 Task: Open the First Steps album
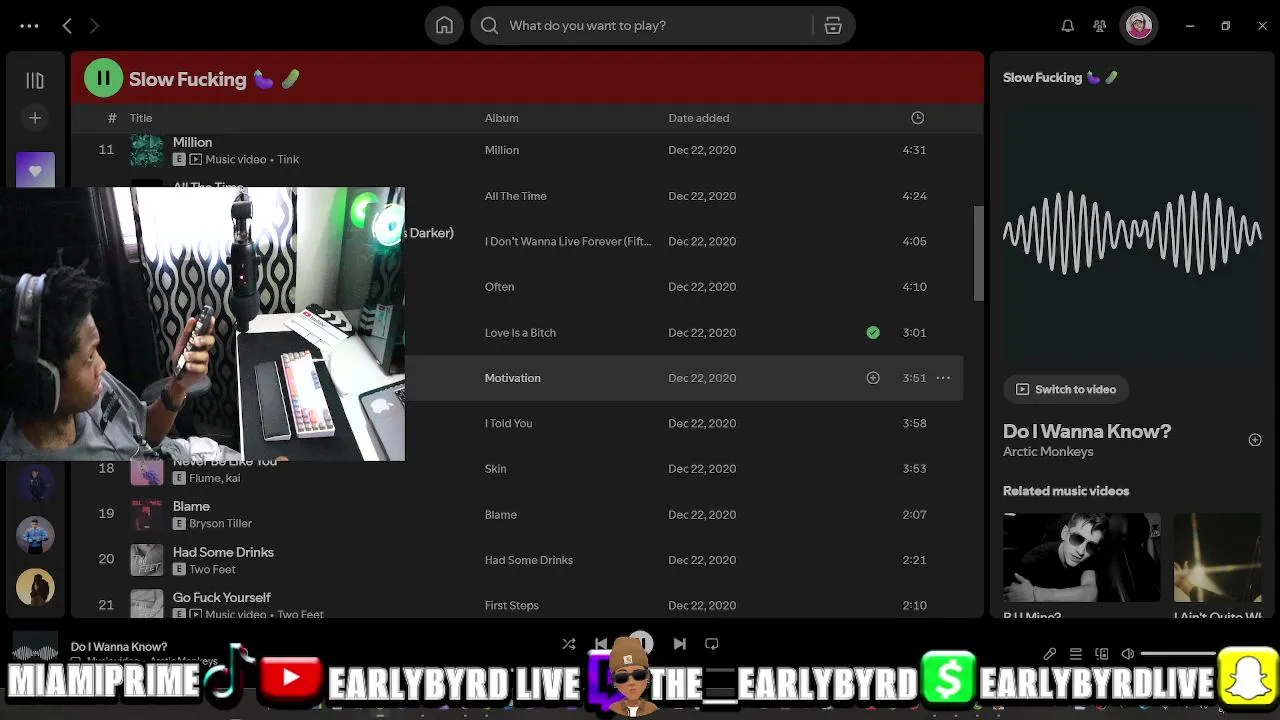pos(512,605)
